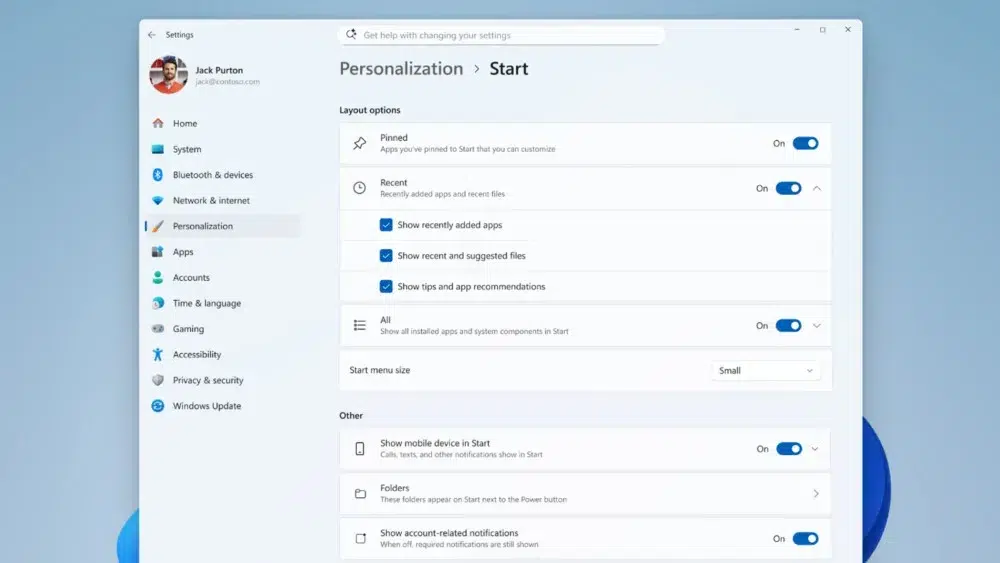
Task: Click the Other section heading
Action: point(351,415)
